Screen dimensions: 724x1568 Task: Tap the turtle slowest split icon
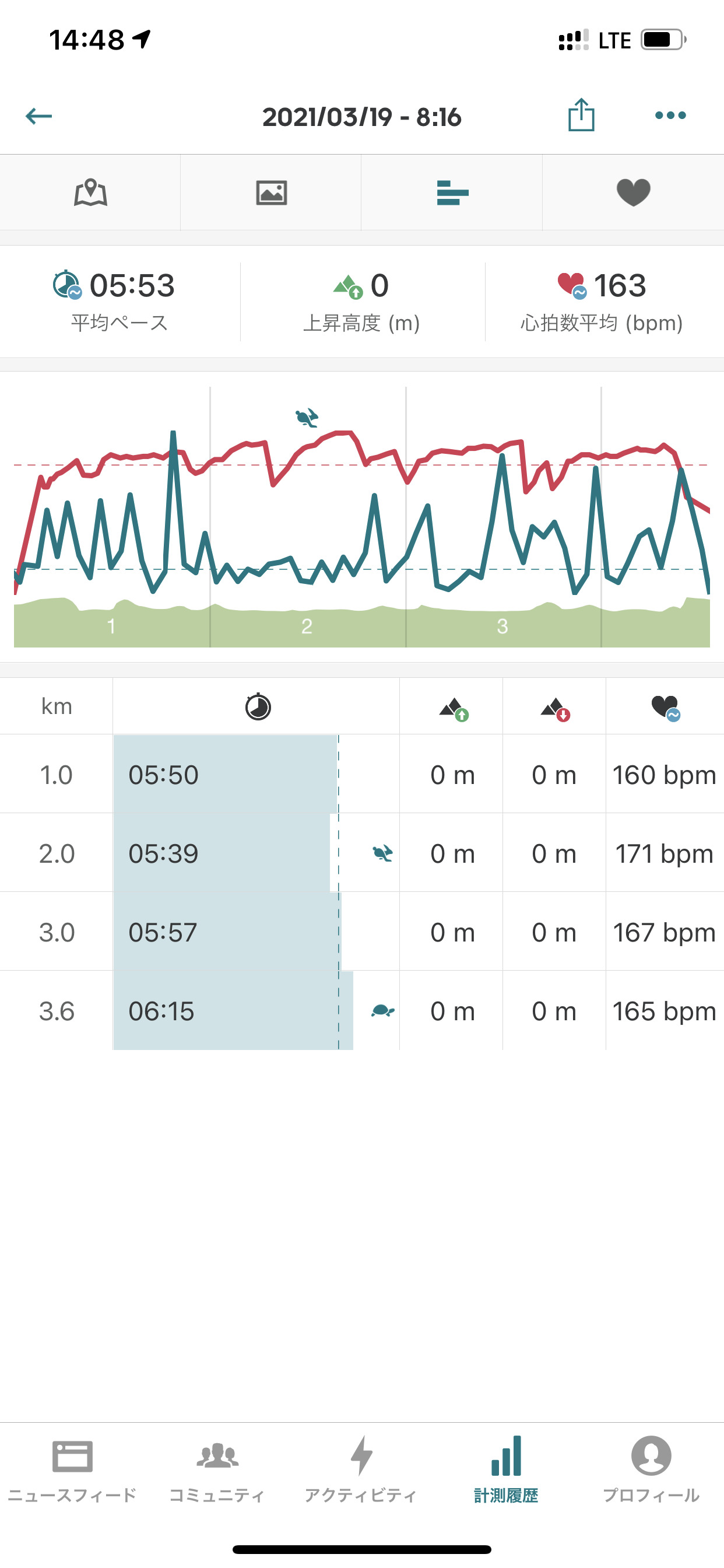pos(382,1011)
